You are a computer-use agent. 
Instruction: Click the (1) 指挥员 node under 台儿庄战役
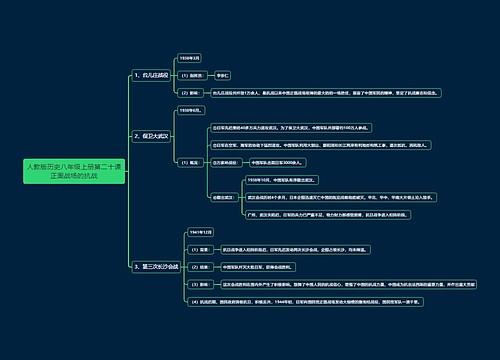coord(192,76)
